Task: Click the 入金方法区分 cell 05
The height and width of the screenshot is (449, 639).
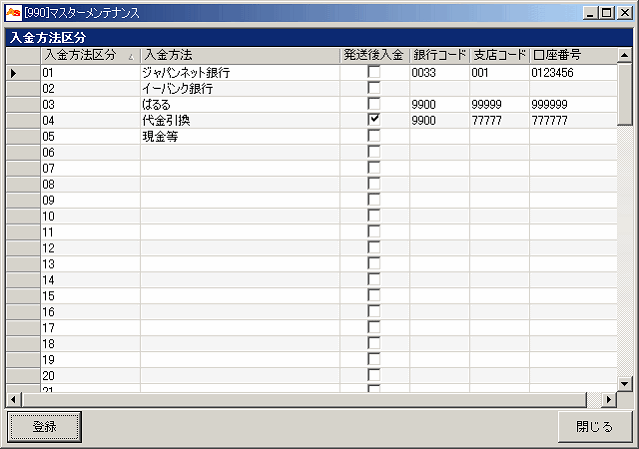Action: [x=90, y=136]
